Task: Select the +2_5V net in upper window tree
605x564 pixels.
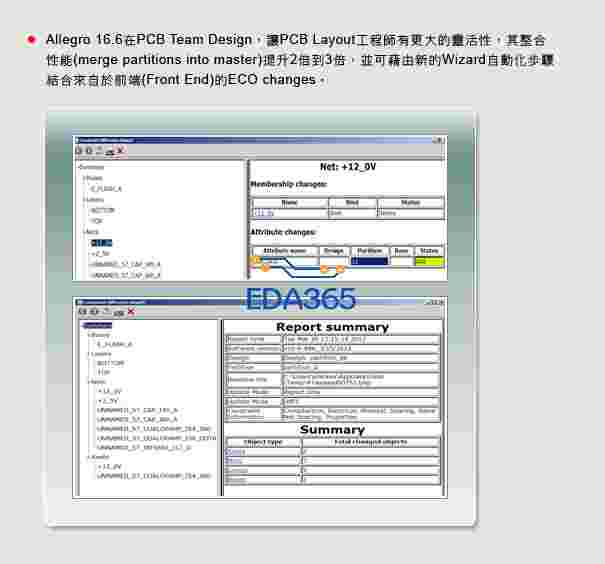Action: 101,253
